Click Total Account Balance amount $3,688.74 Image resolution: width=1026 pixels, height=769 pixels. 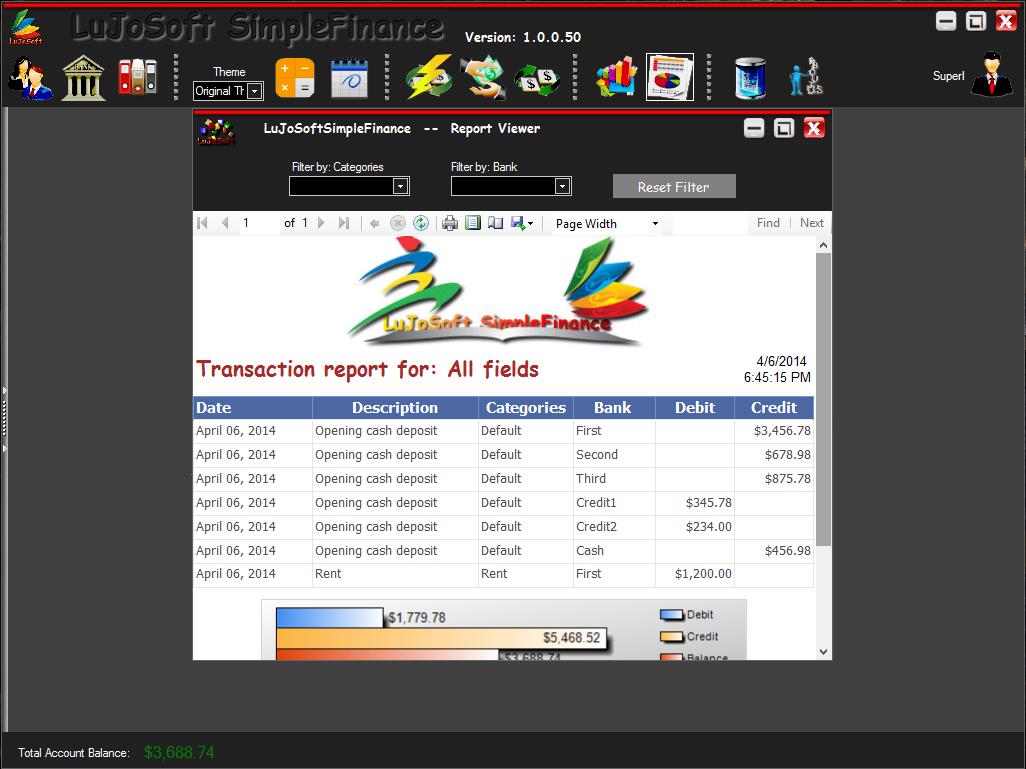click(179, 753)
